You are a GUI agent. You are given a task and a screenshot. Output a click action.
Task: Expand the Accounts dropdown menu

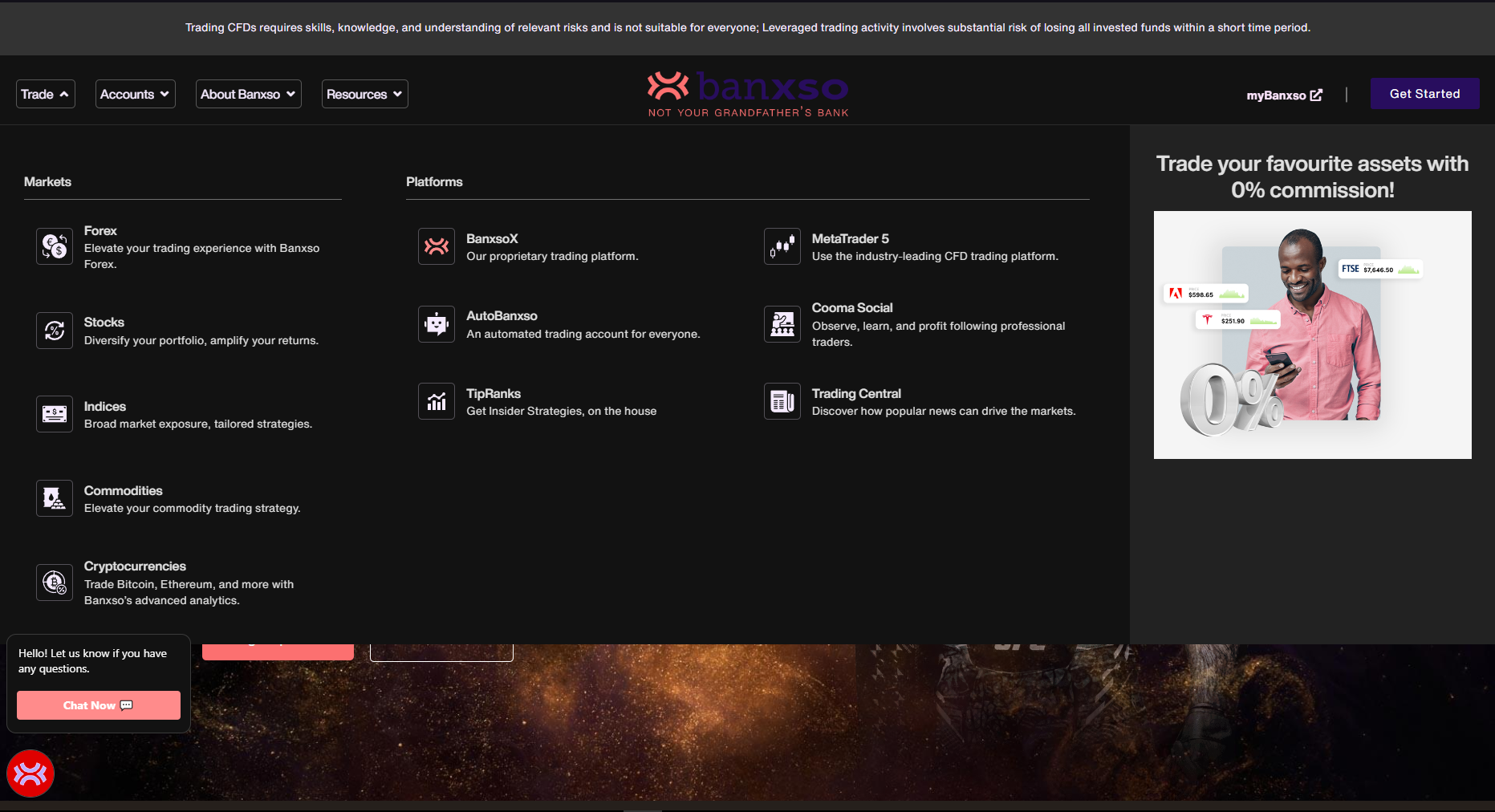click(x=136, y=94)
